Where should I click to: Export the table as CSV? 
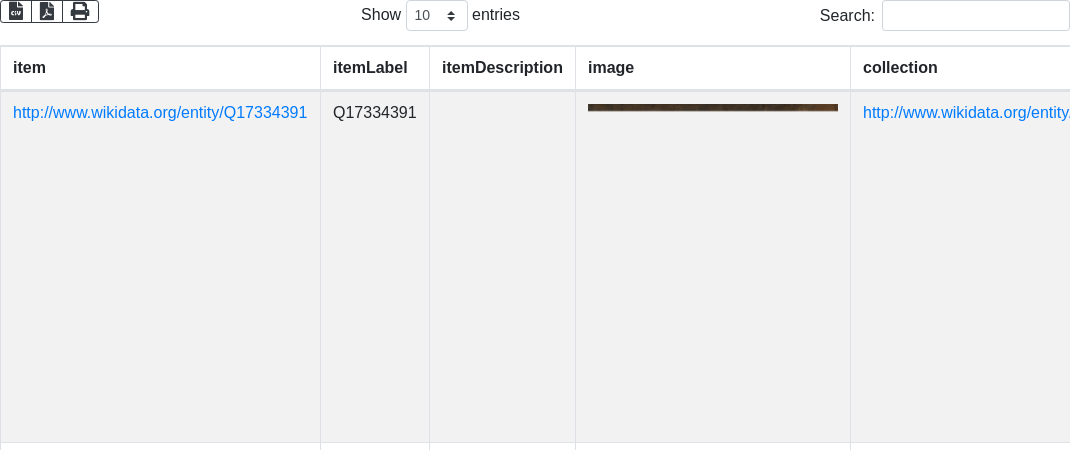click(x=16, y=11)
